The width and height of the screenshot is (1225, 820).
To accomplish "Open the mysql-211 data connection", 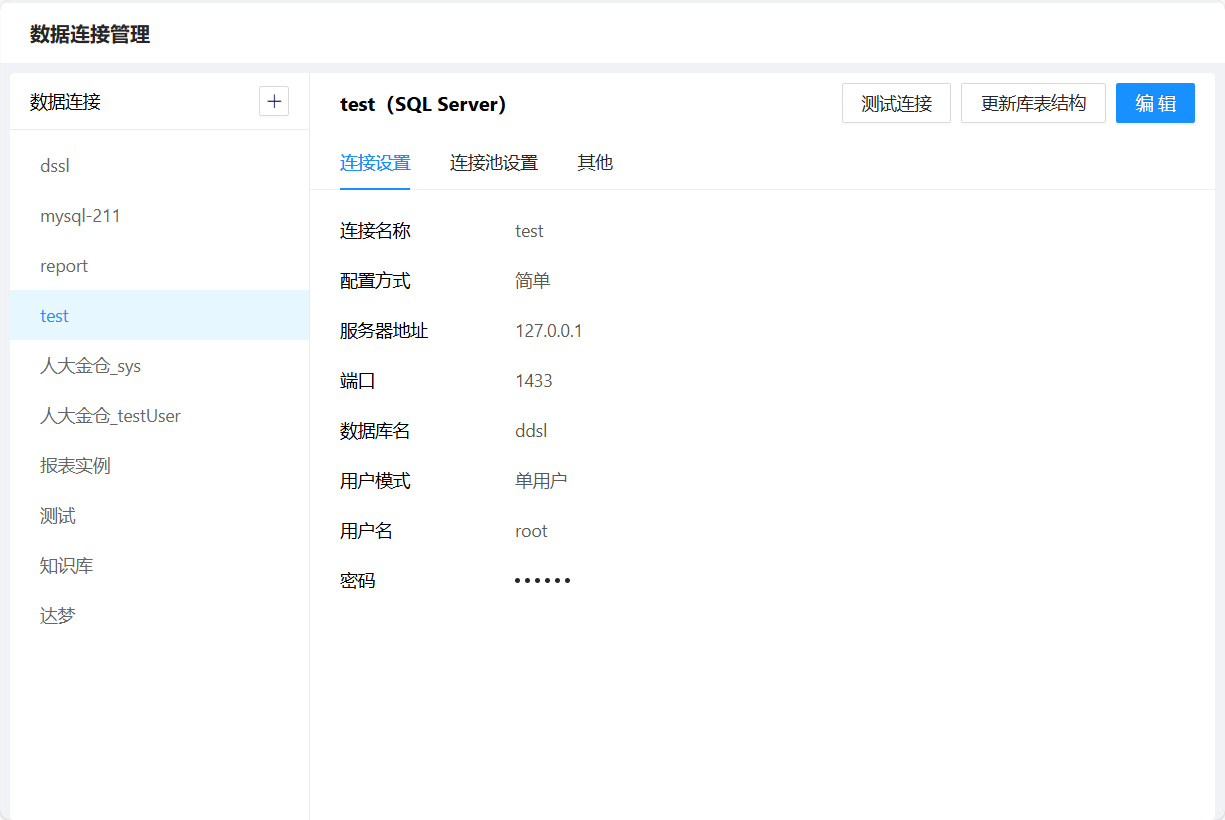I will 80,216.
